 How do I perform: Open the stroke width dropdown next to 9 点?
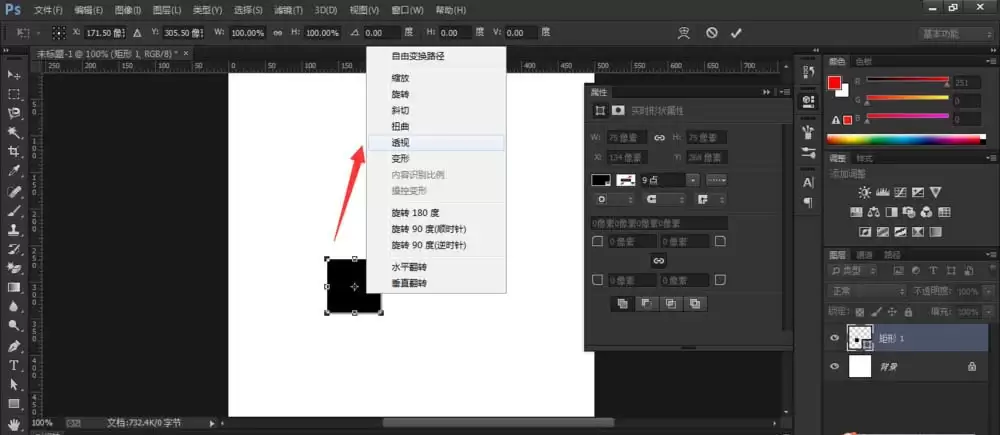693,181
